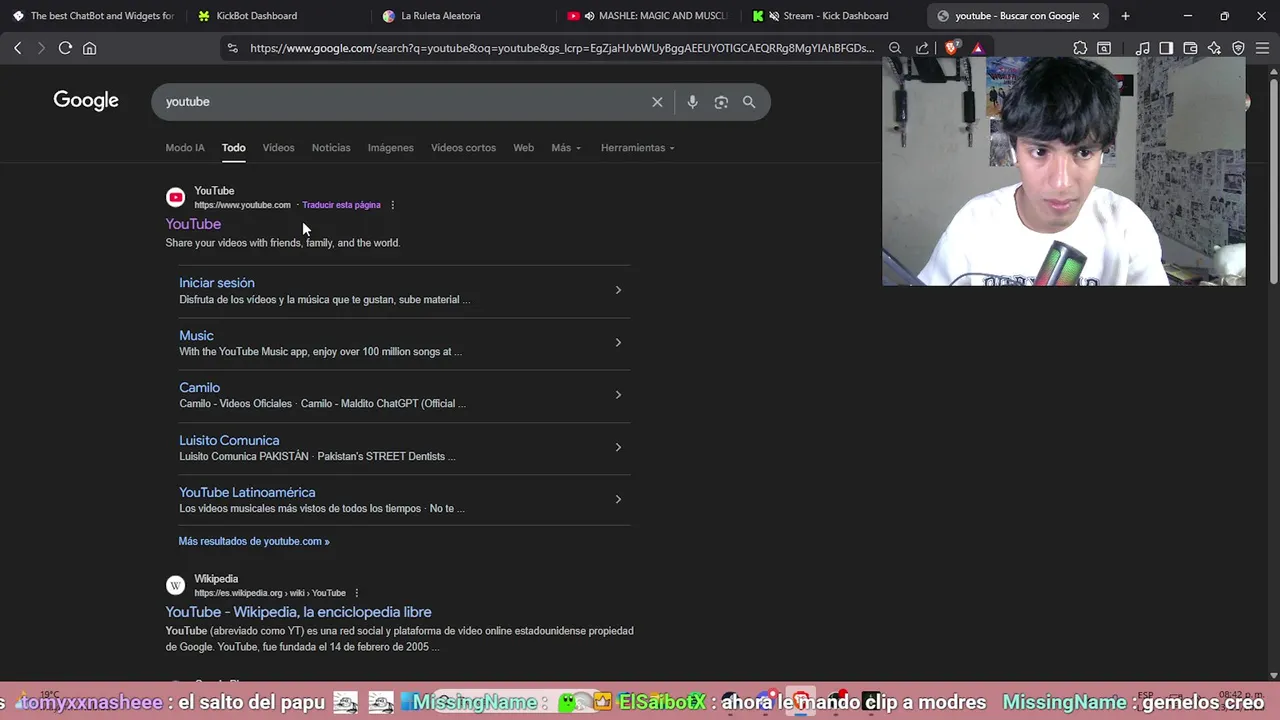Open the Iniciar sesión sitelink
The image size is (1280, 720).
click(217, 283)
